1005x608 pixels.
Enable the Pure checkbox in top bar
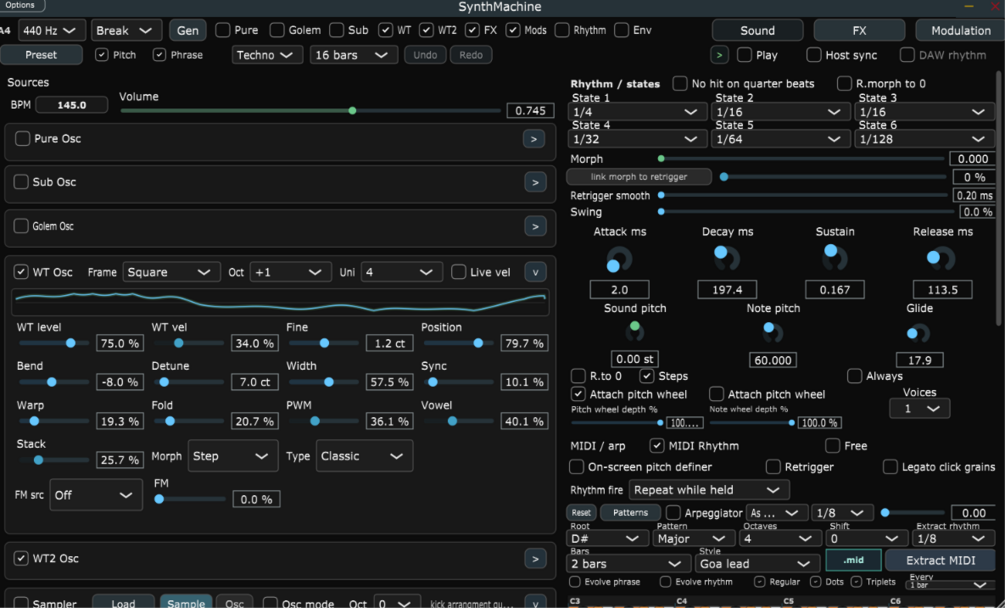(222, 30)
